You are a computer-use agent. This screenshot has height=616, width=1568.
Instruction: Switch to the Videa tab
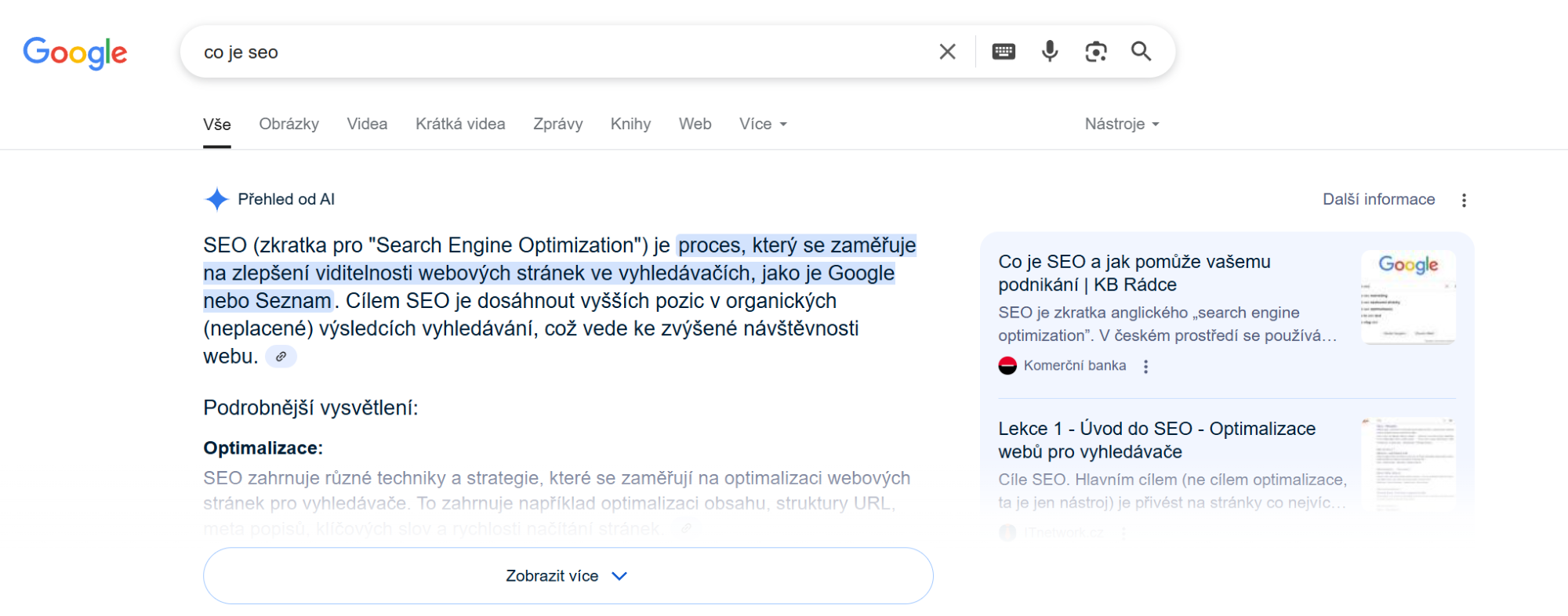pyautogui.click(x=367, y=124)
